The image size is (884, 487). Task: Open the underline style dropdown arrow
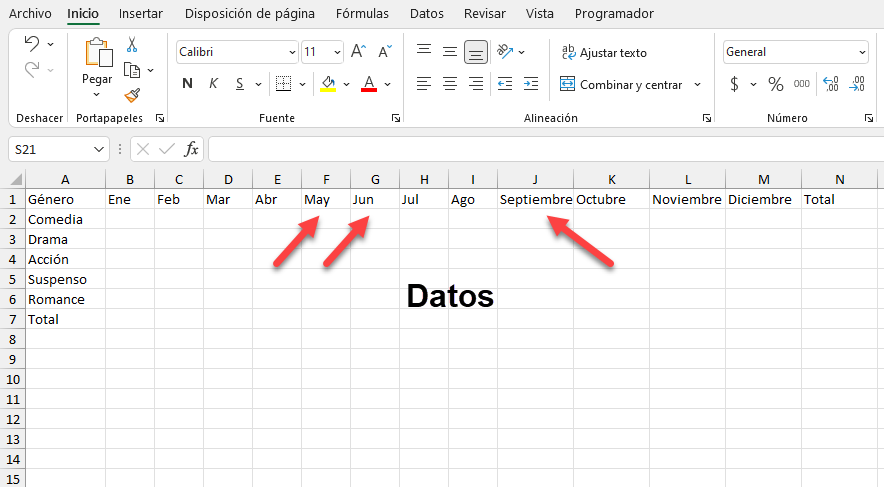click(258, 85)
